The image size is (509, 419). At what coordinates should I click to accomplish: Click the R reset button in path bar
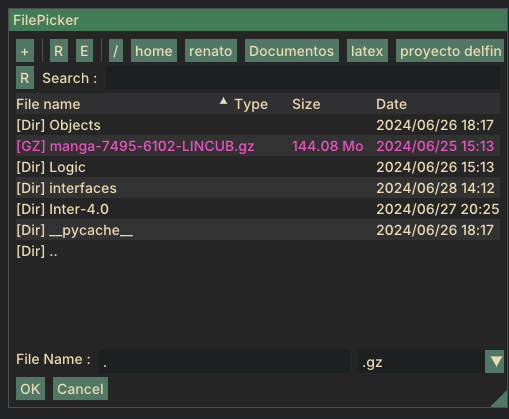pyautogui.click(x=59, y=51)
